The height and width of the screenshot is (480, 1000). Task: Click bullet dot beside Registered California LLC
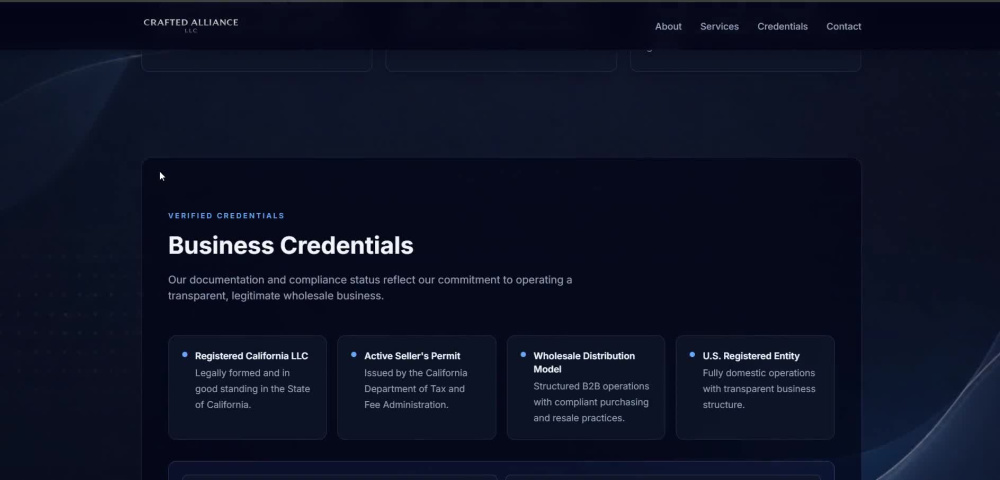click(185, 354)
